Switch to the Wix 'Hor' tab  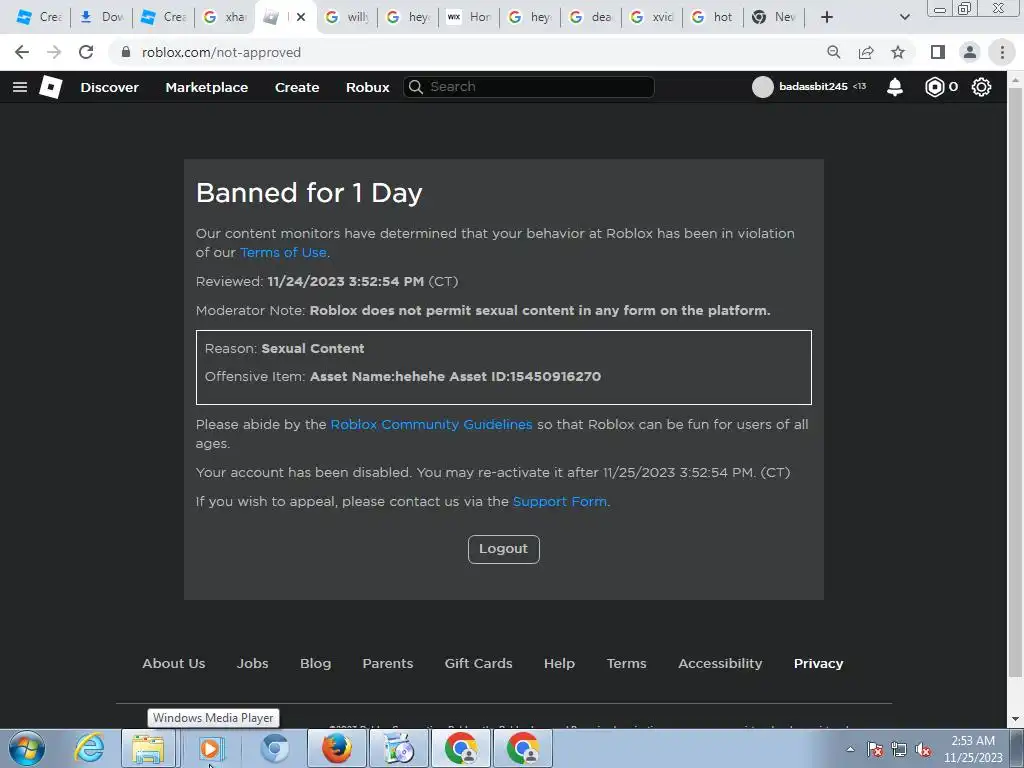468,17
